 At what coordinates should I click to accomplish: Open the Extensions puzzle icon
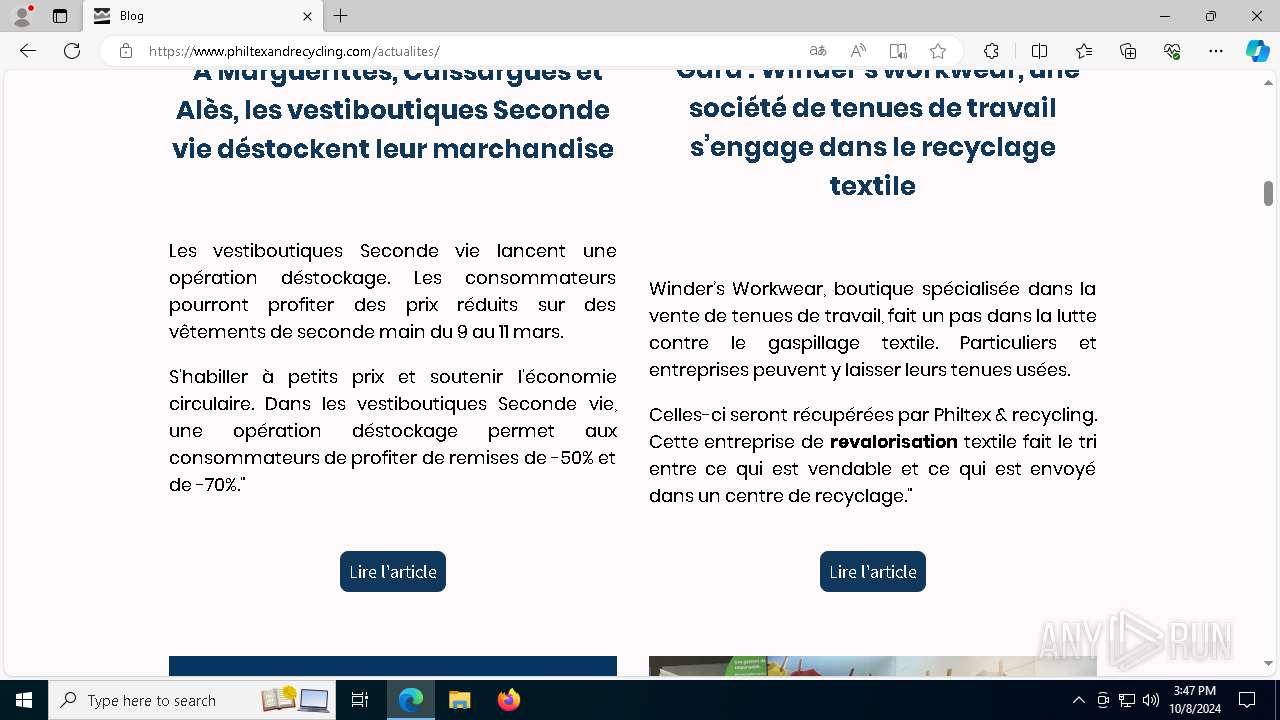[991, 51]
